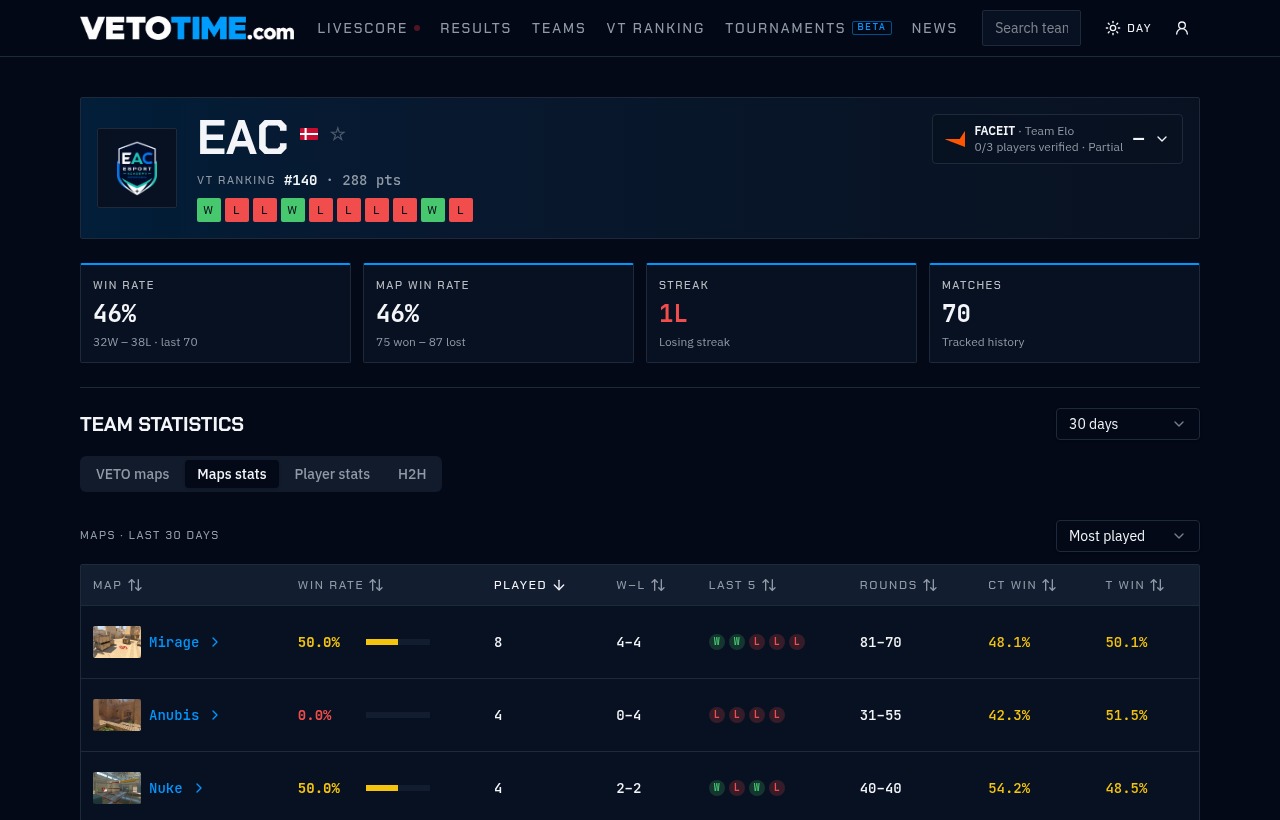Sort table by W–L column

[640, 585]
